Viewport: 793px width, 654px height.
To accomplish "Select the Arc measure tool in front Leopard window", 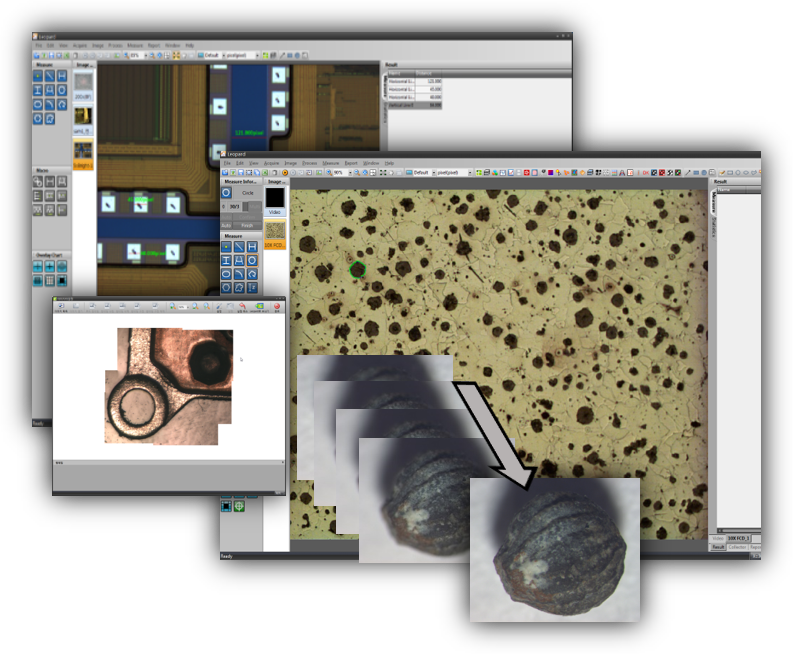I will click(239, 274).
